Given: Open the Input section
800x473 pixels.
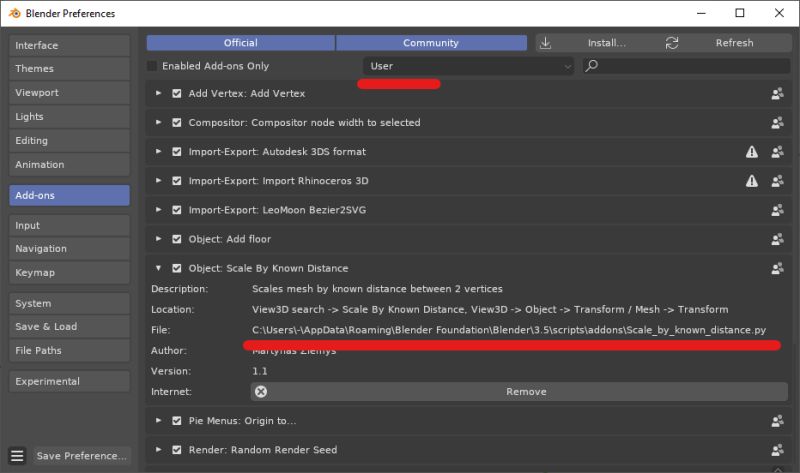Looking at the screenshot, I should point(69,225).
